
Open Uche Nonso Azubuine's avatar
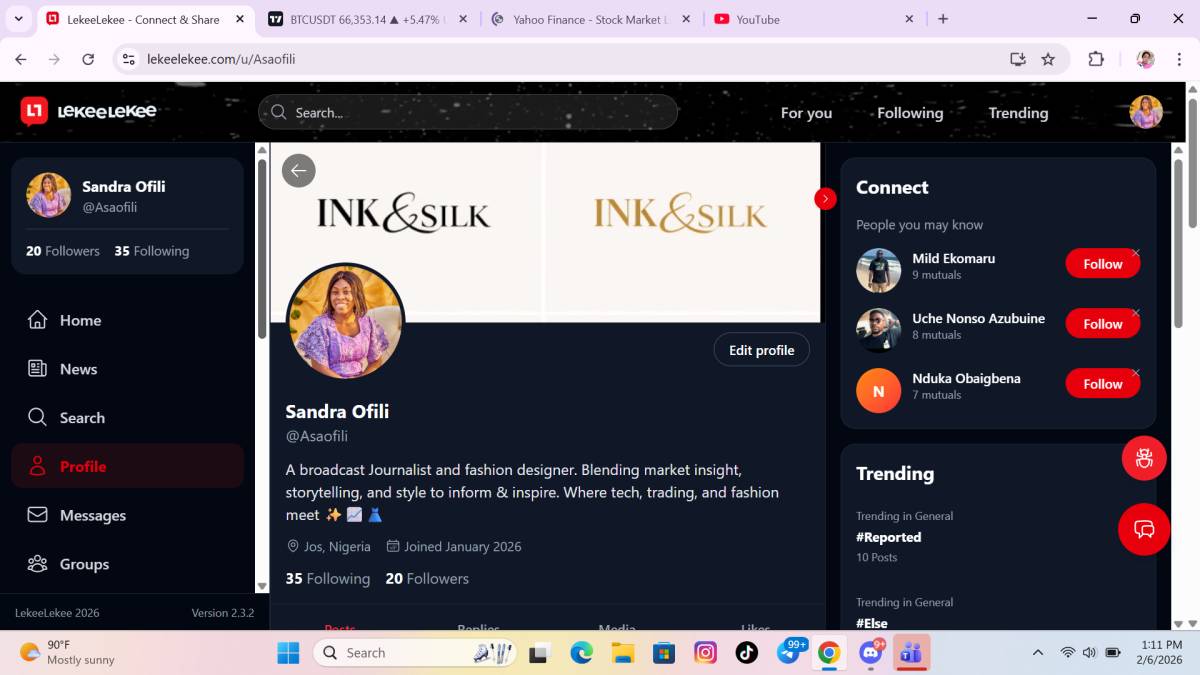[x=878, y=330]
